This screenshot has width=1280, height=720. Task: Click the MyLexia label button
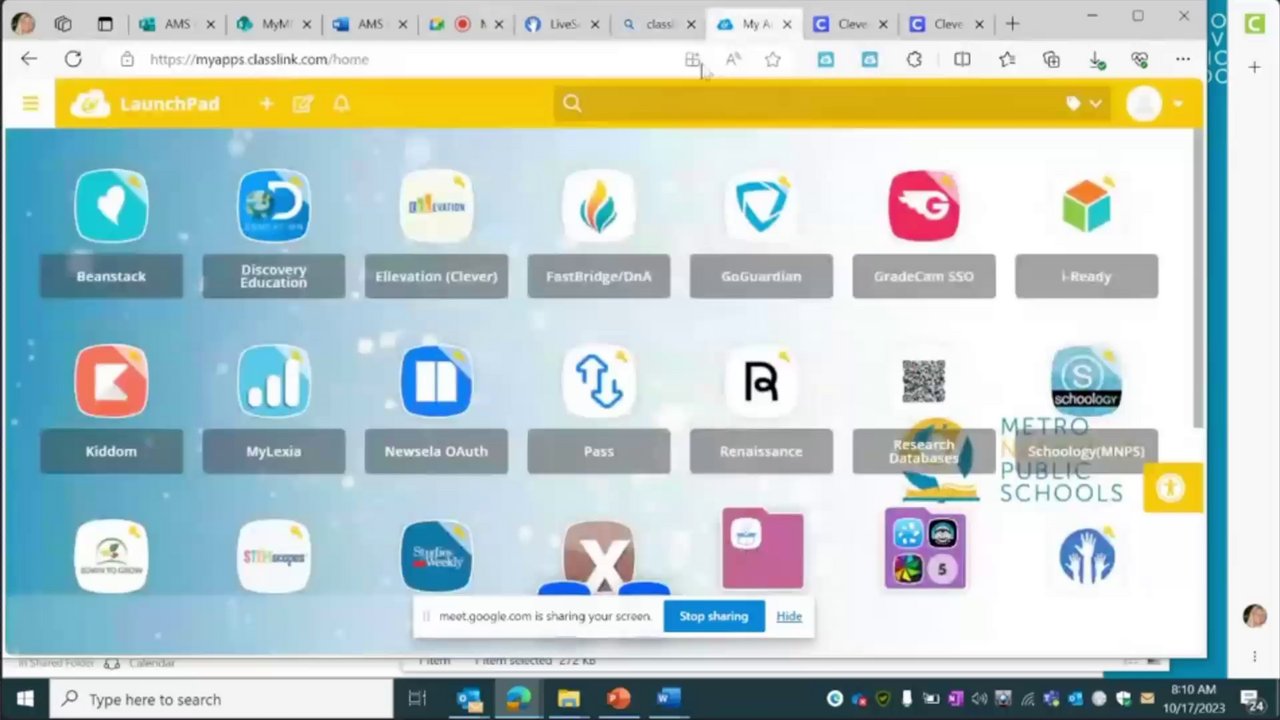(274, 451)
